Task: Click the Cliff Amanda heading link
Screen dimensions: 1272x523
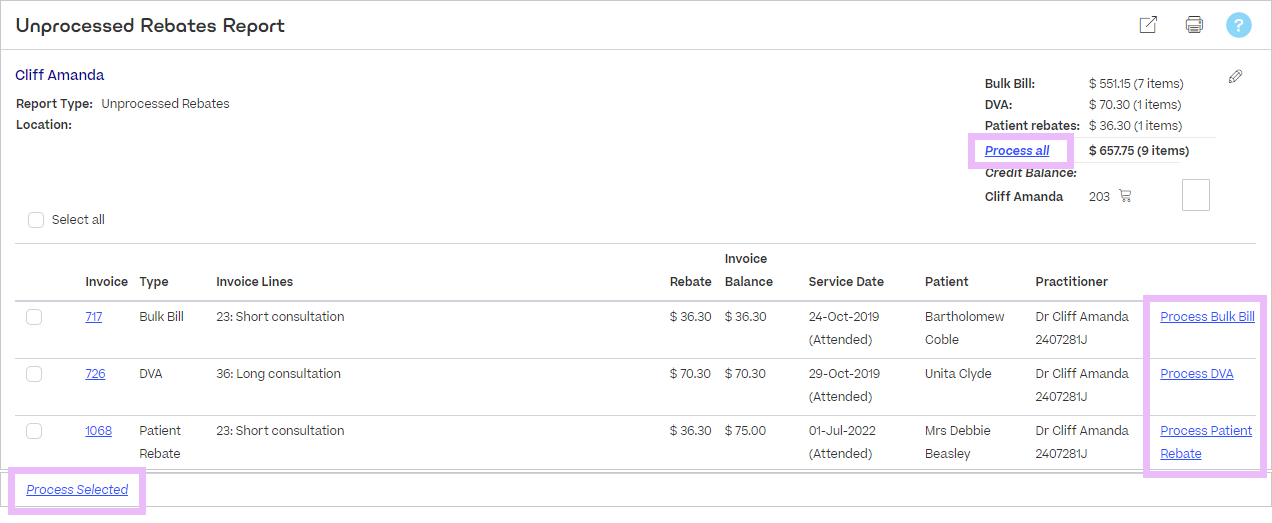Action: [x=60, y=75]
